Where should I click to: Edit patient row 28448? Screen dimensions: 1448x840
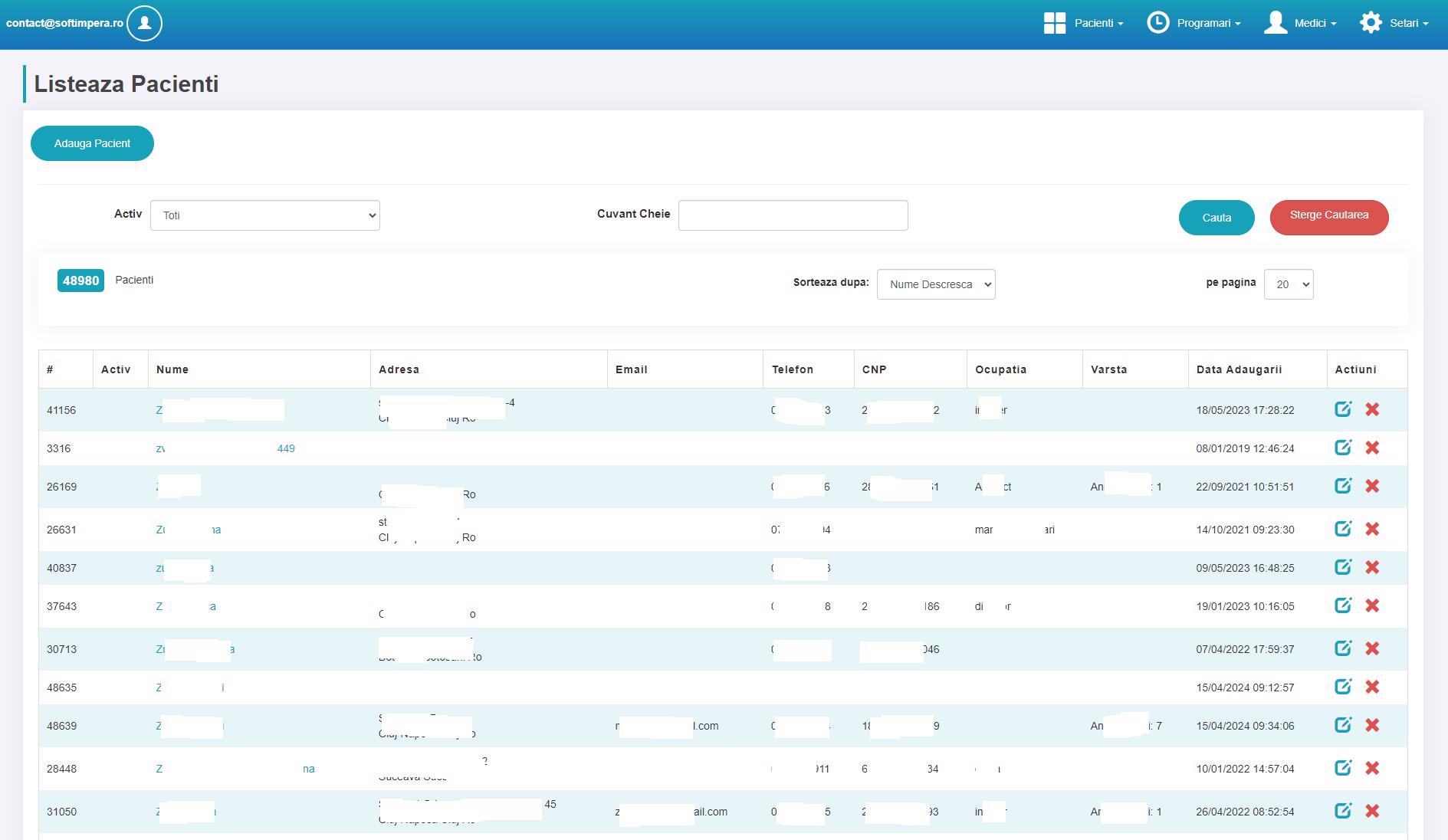pos(1343,768)
